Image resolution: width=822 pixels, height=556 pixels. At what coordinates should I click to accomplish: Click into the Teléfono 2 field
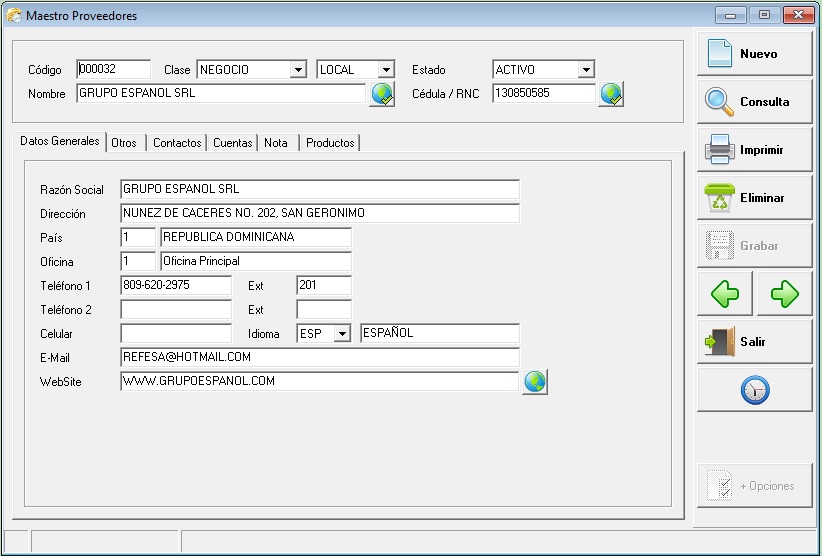pyautogui.click(x=176, y=310)
